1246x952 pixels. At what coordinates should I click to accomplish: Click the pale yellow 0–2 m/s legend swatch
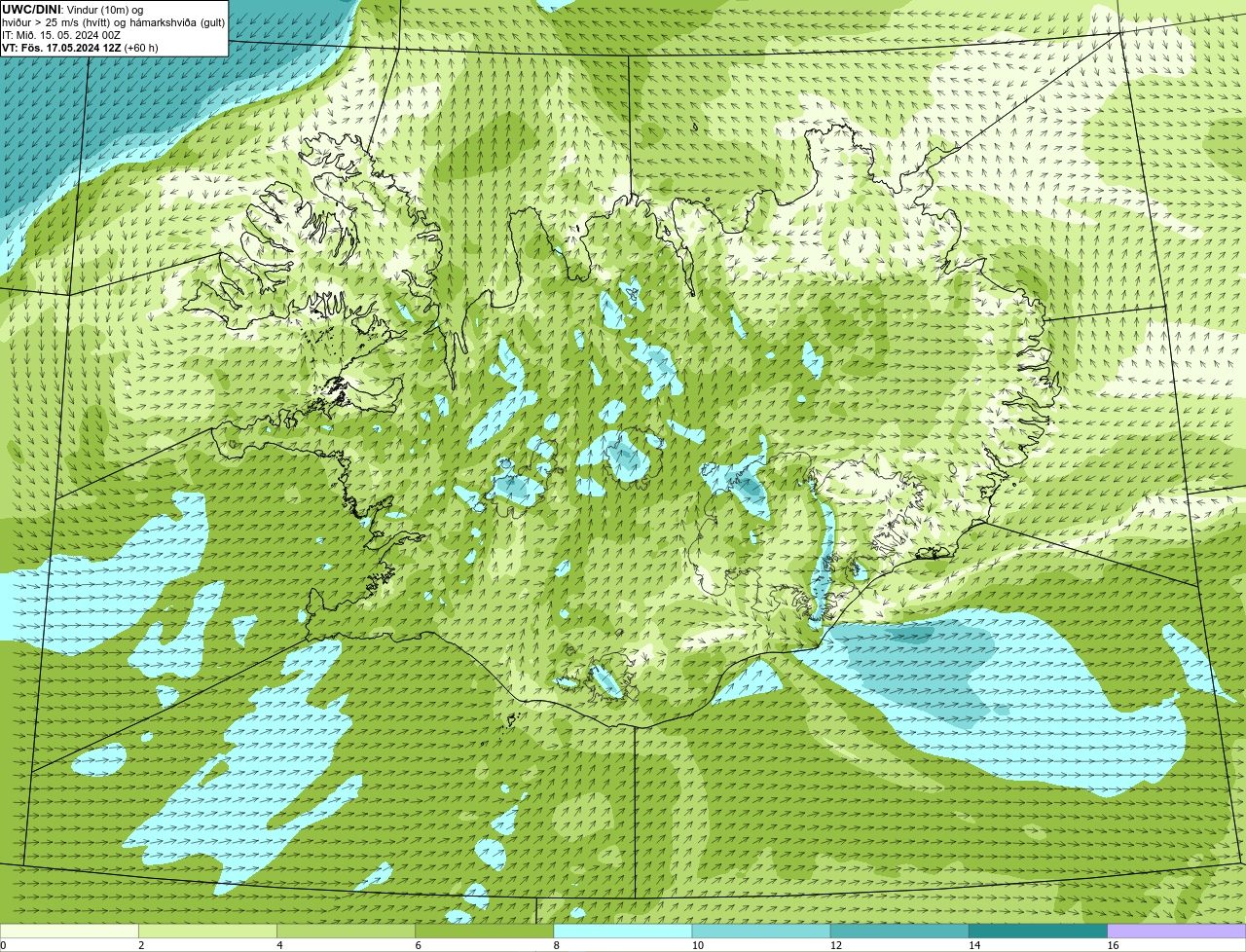pos(69,932)
